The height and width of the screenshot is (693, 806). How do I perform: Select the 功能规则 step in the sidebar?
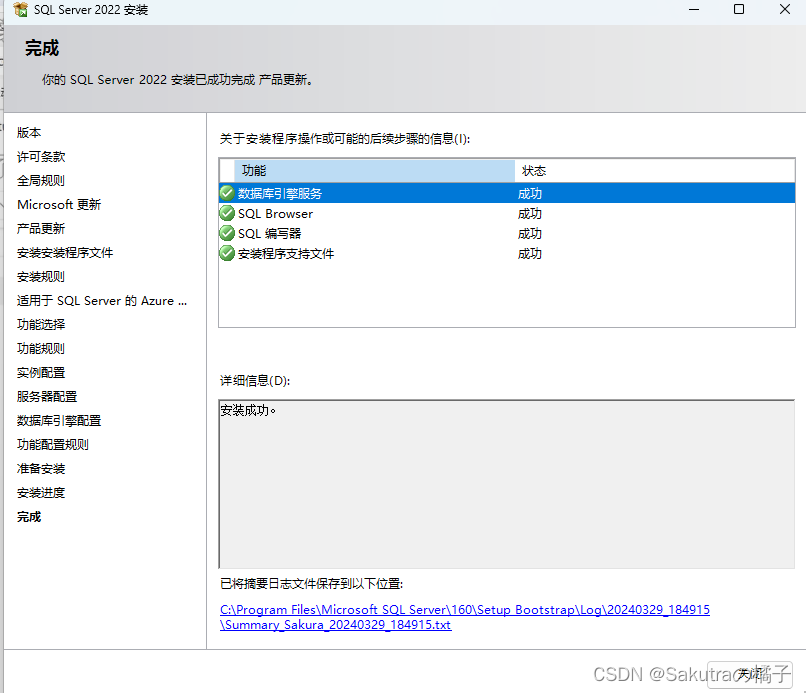coord(41,349)
